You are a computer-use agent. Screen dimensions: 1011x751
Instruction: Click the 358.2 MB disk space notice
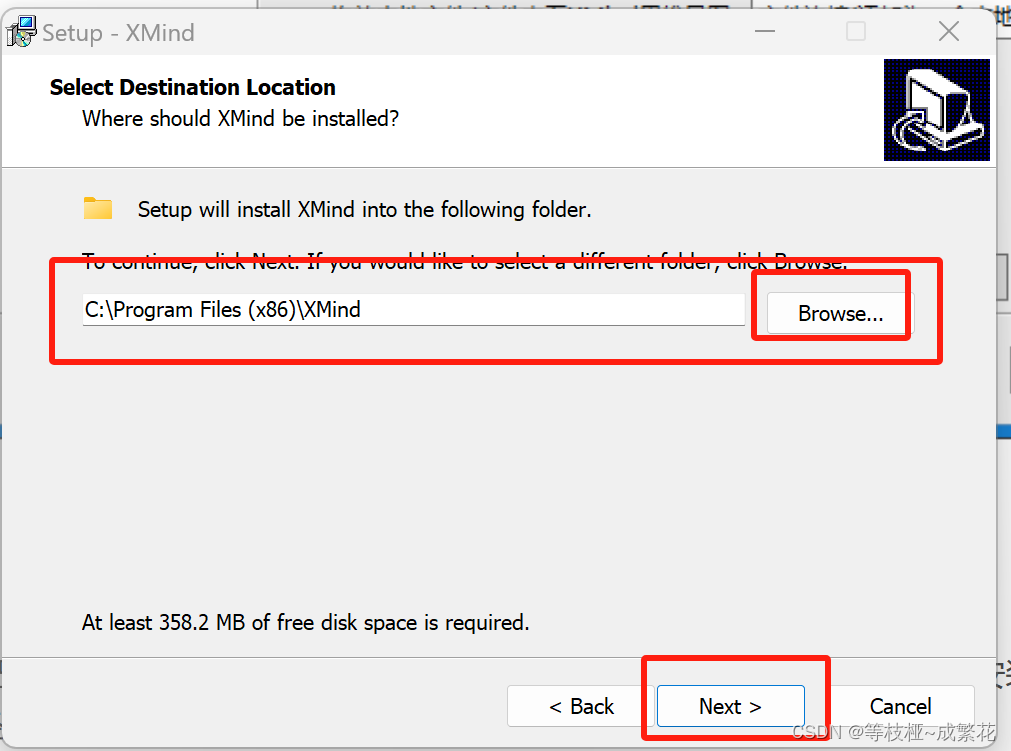pos(306,623)
